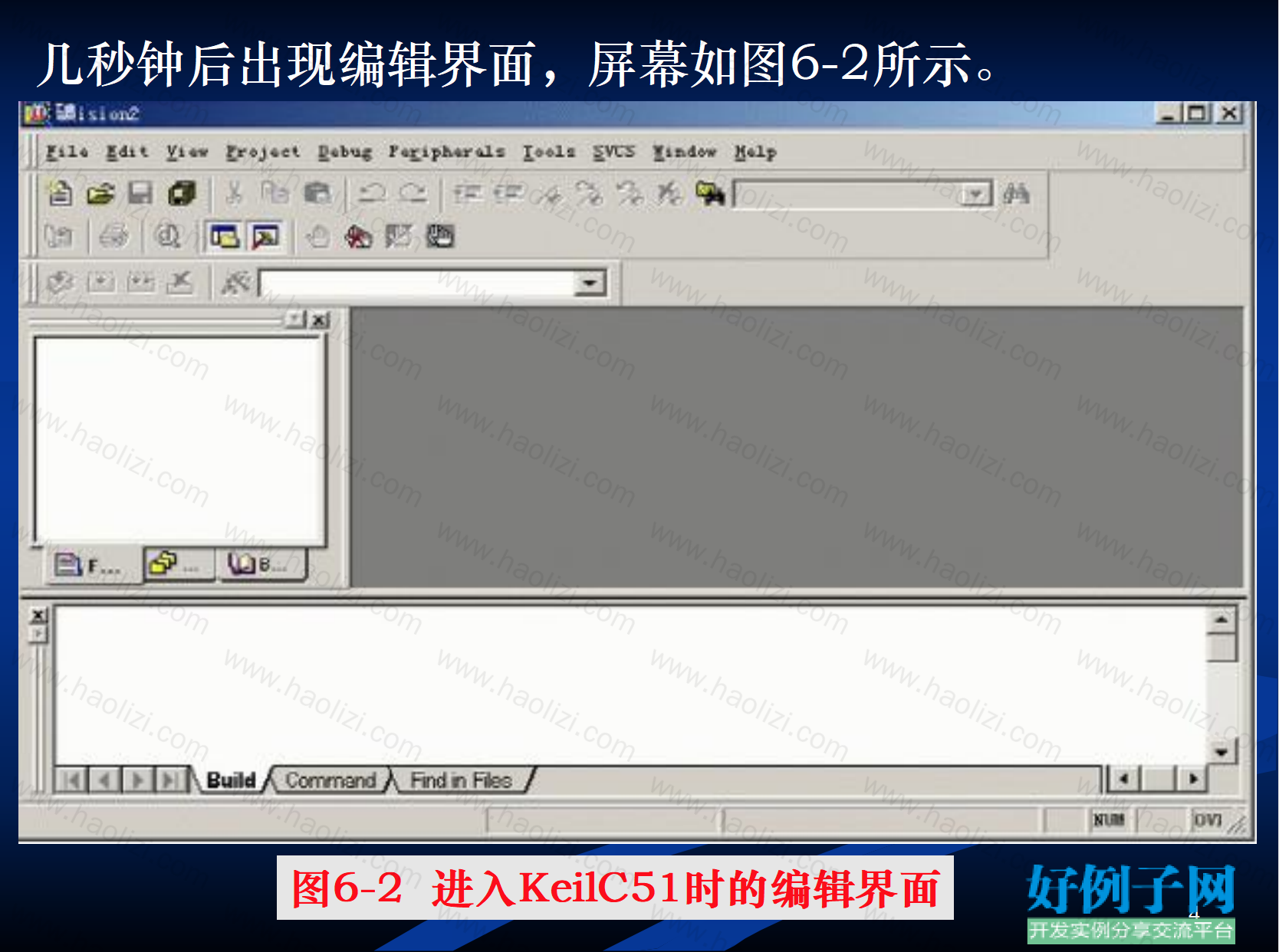1279x952 pixels.
Task: Click the disable all breakpoints icon
Action: (399, 237)
